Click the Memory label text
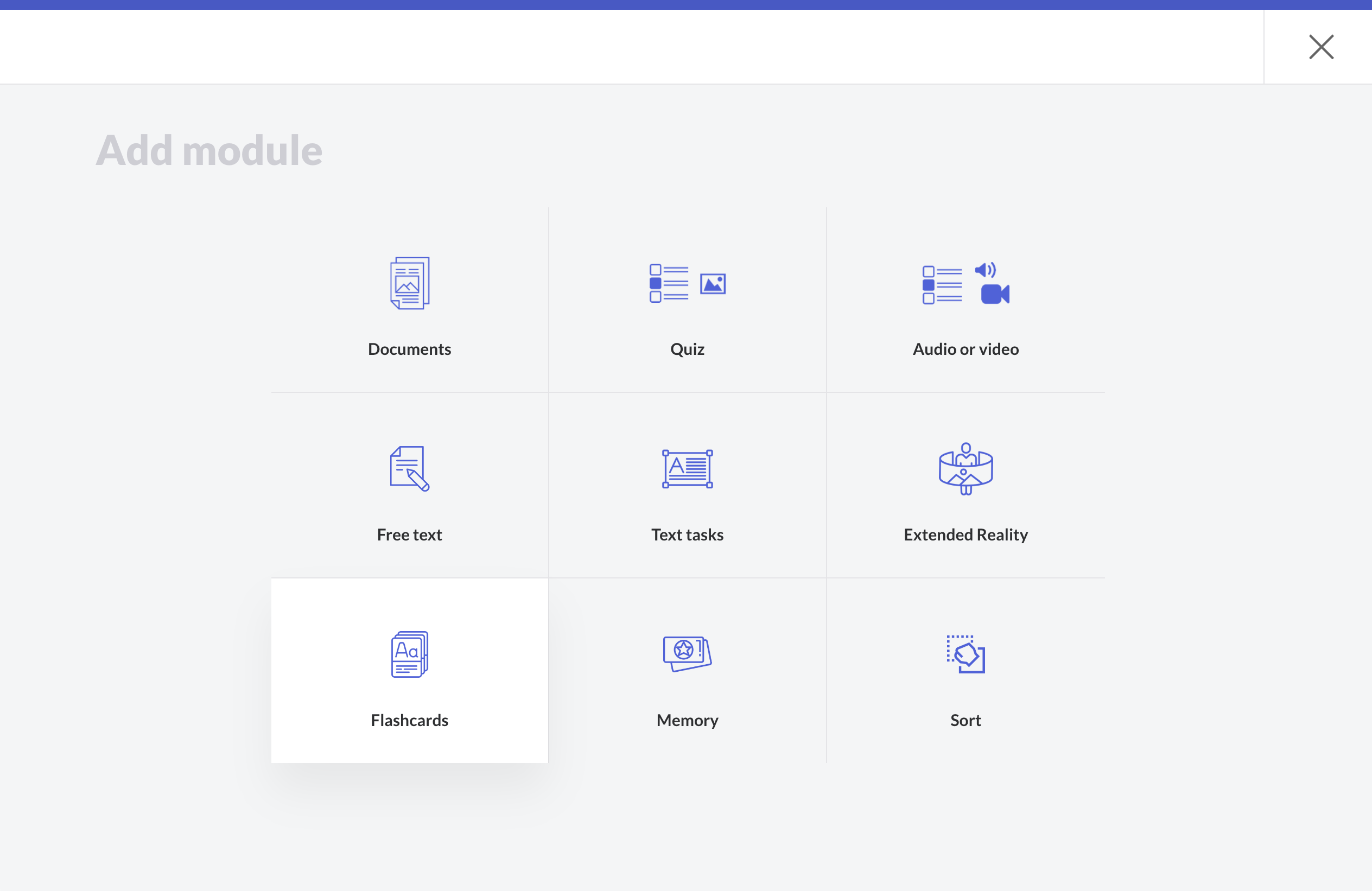Viewport: 1372px width, 891px height. coord(687,721)
